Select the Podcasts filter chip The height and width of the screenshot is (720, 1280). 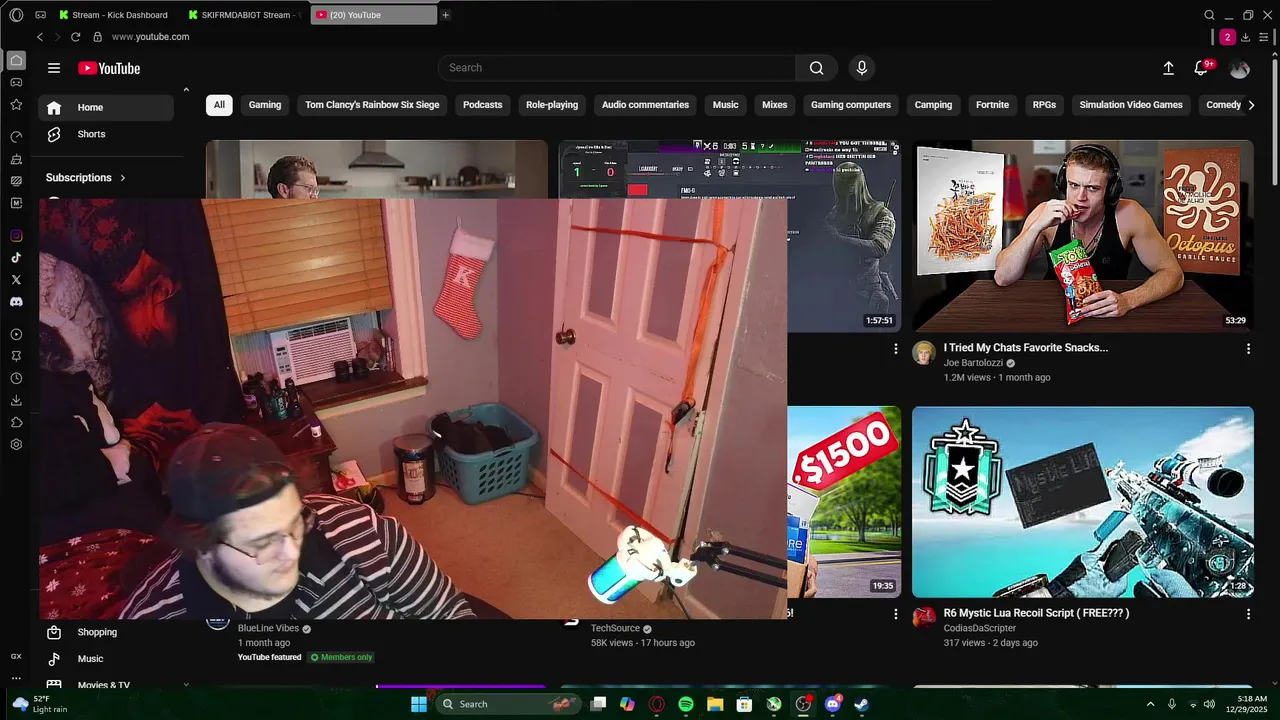[483, 105]
